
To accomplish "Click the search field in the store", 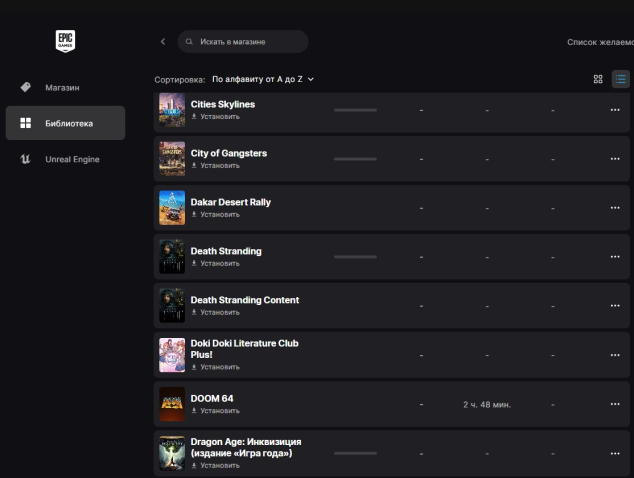I will click(x=243, y=42).
